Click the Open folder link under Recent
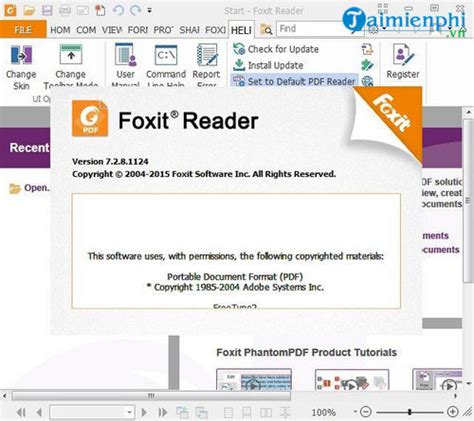 pos(29,188)
